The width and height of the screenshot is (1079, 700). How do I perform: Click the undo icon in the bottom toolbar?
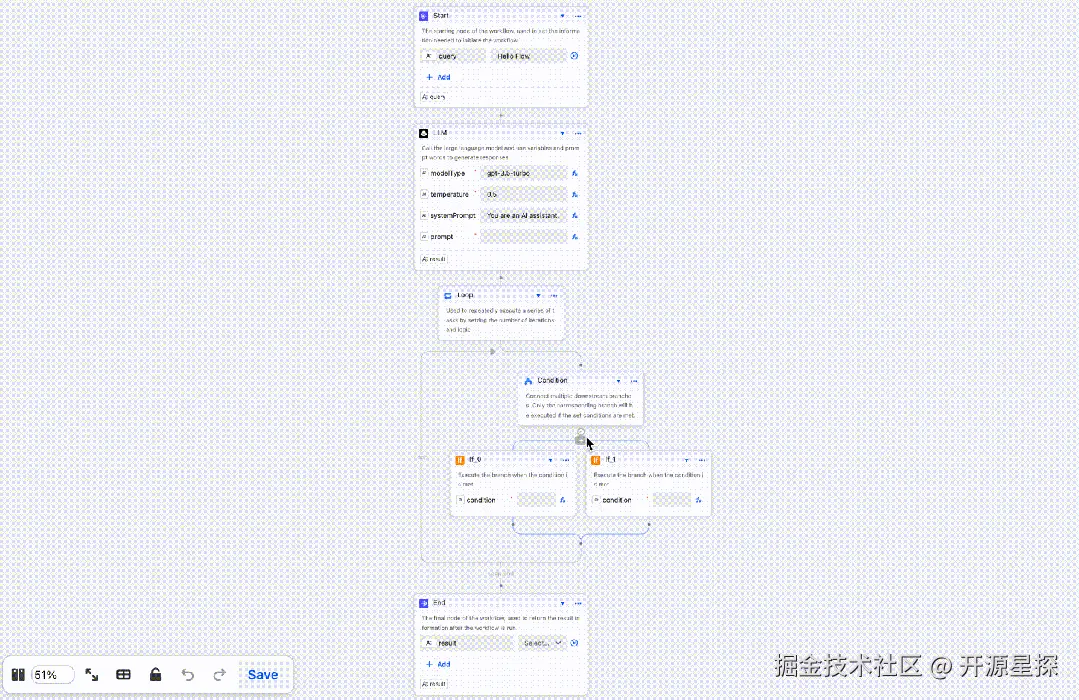click(x=188, y=674)
